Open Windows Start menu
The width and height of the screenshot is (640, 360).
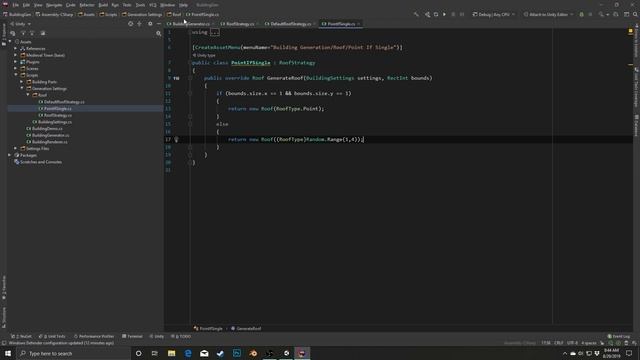point(8,353)
